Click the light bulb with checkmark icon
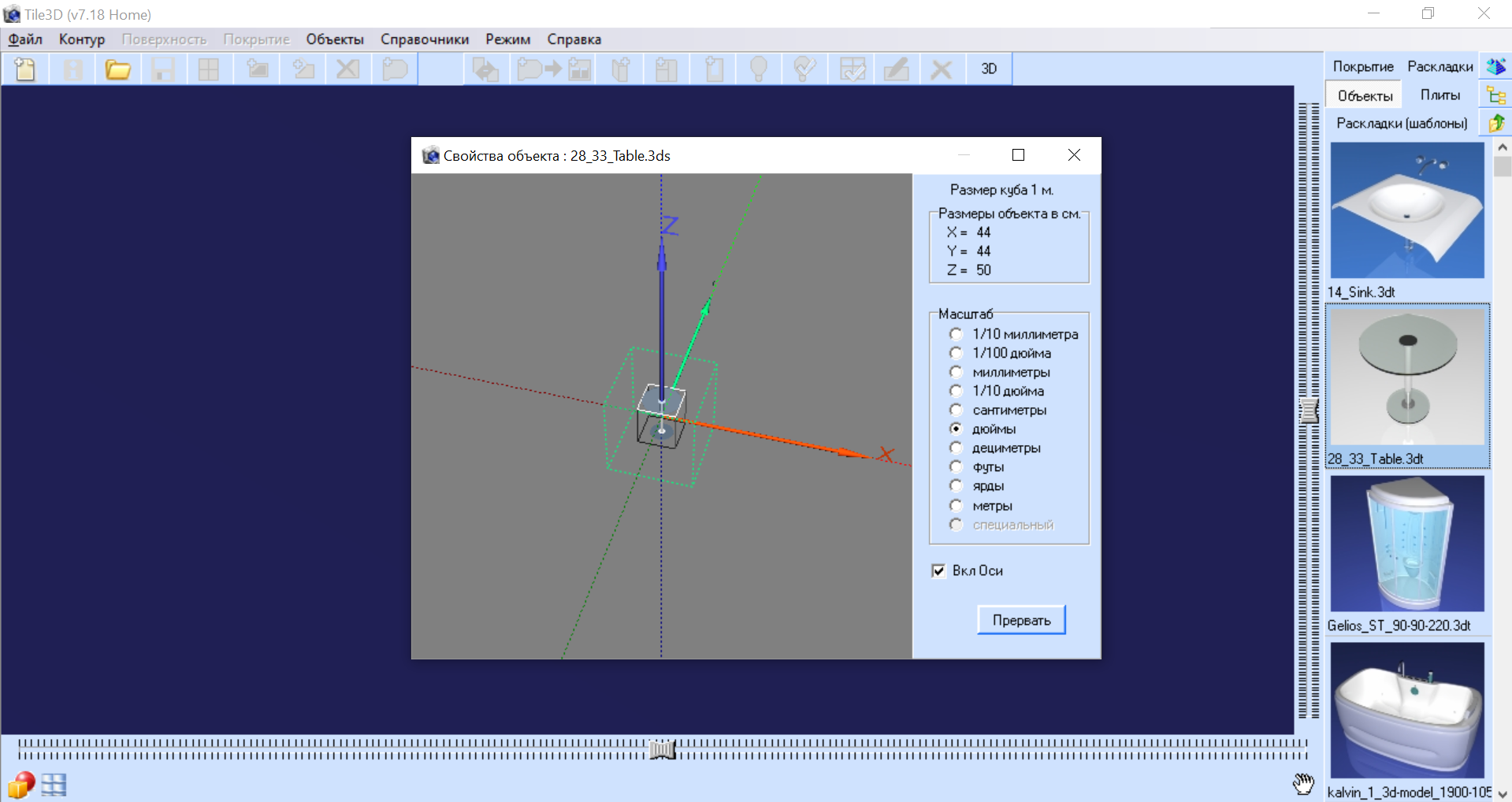 pyautogui.click(x=804, y=69)
